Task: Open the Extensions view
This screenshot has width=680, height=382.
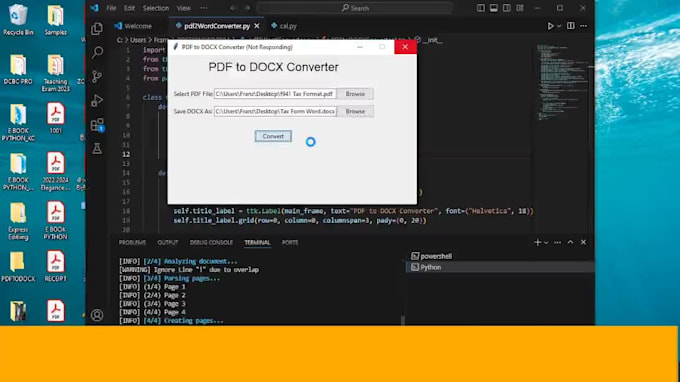Action: click(97, 125)
